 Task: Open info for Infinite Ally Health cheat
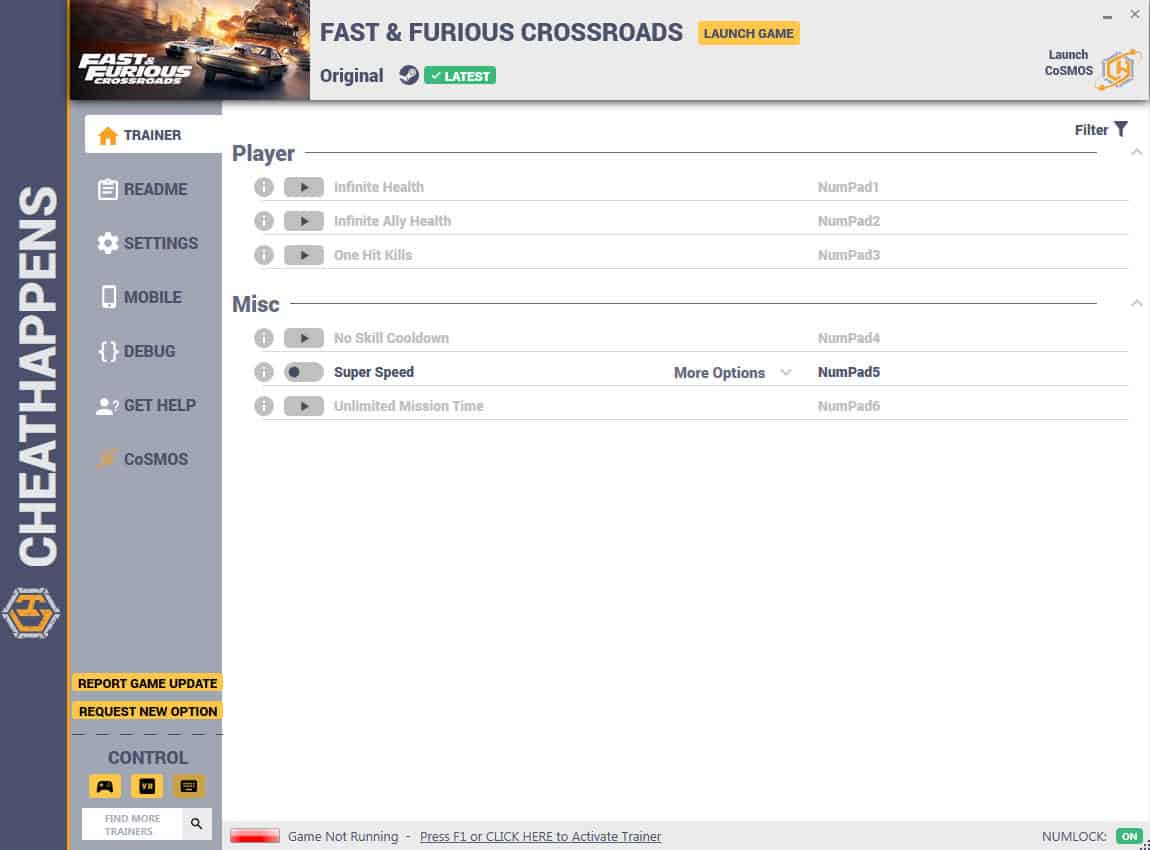[x=264, y=221]
